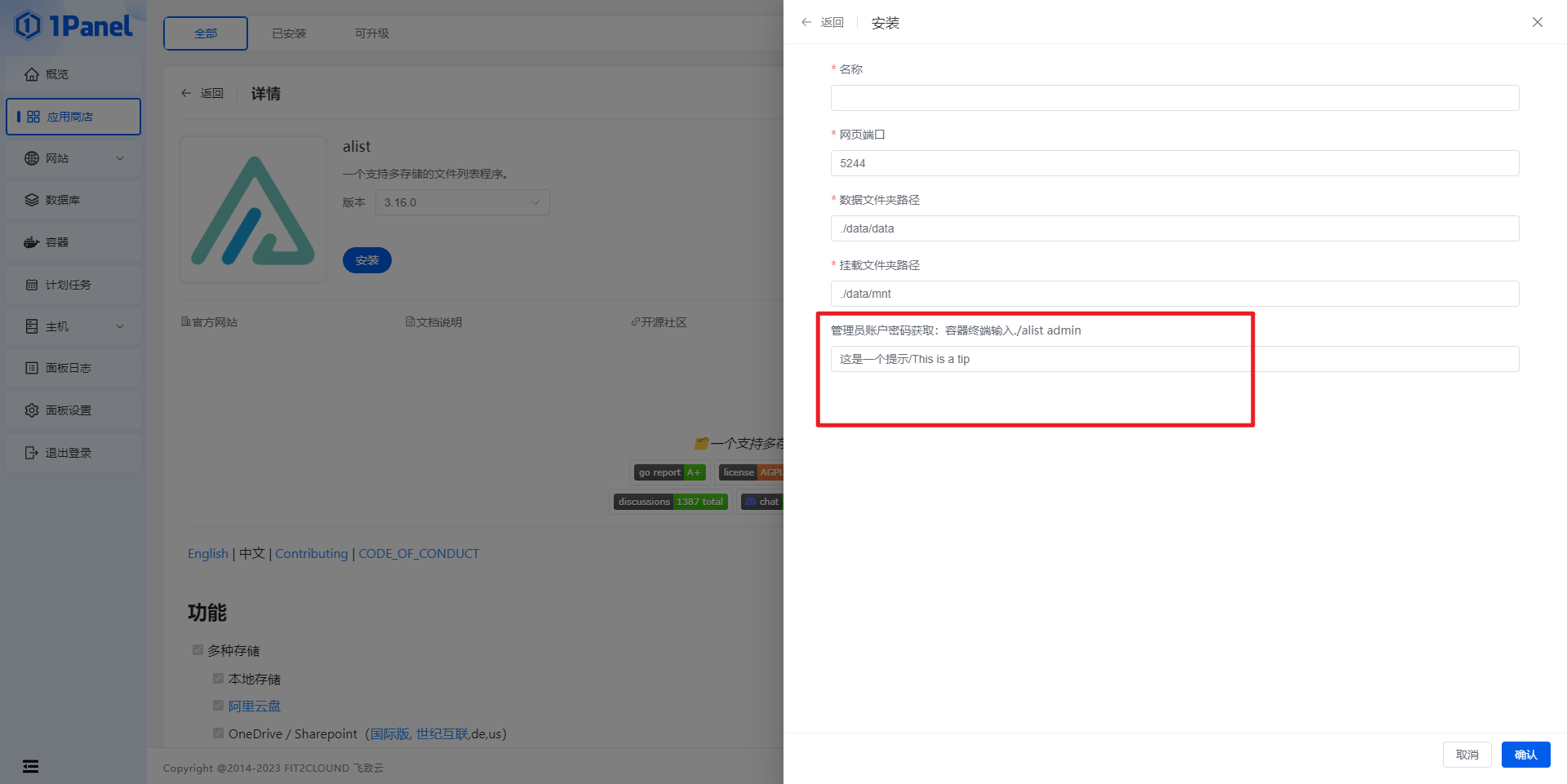The image size is (1567, 784).
Task: Open the alist version 3.16.0 dropdown
Action: point(462,202)
